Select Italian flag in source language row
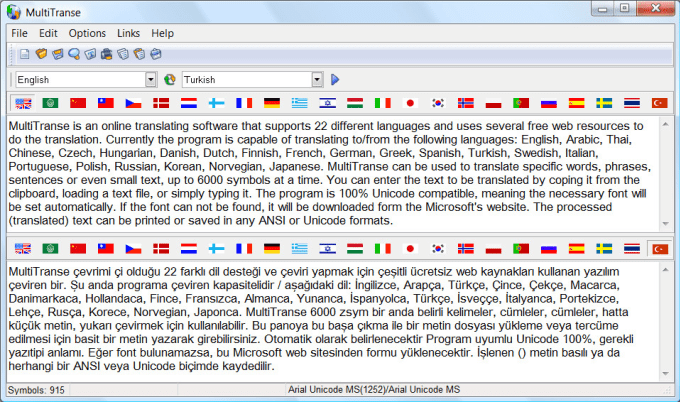Viewport: 680px width, 402px height. (383, 103)
